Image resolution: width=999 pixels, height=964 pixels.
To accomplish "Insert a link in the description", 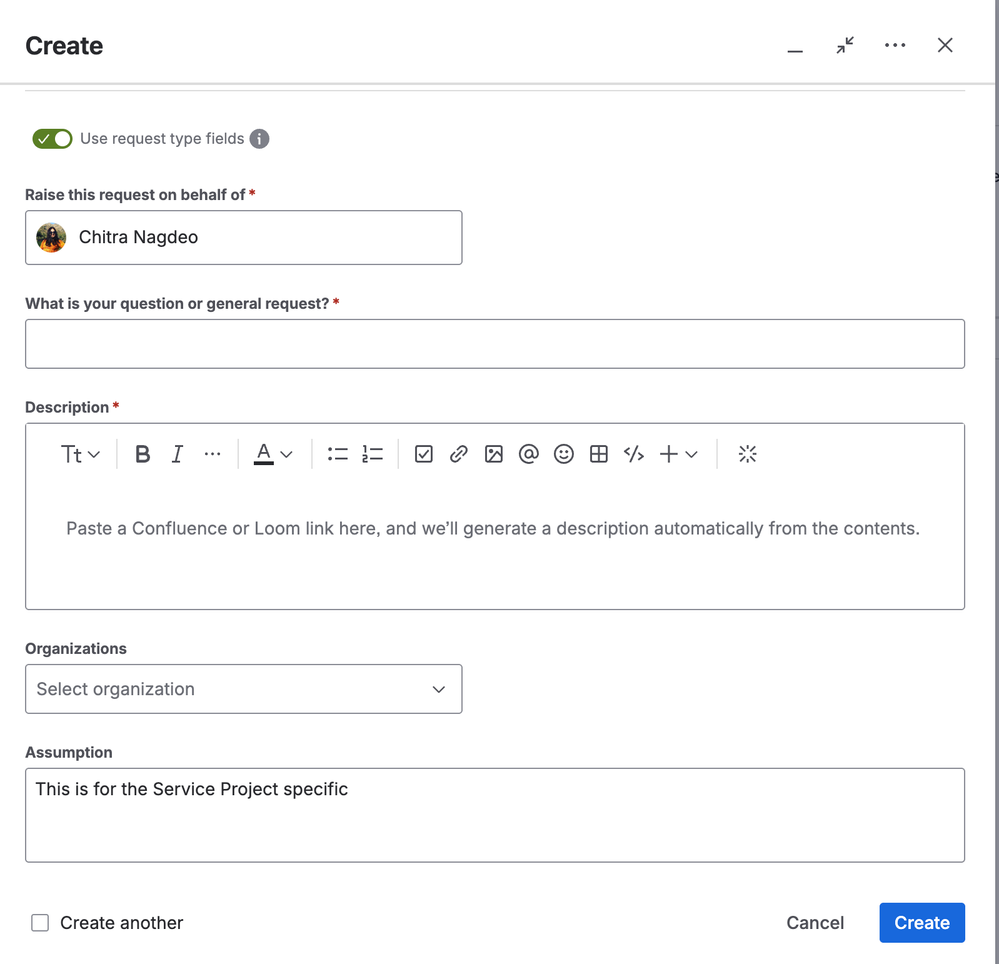I will coord(459,454).
